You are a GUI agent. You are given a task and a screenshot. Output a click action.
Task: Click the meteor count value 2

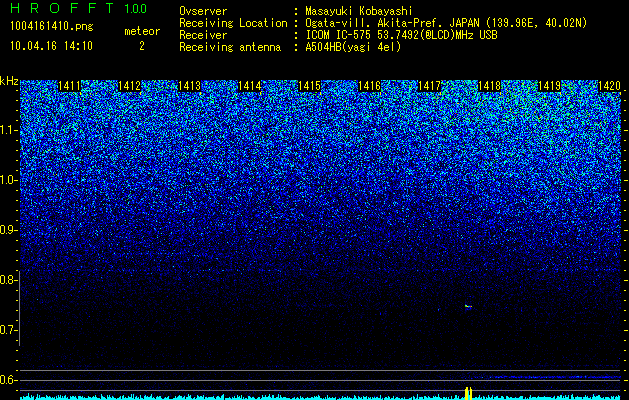[x=142, y=46]
